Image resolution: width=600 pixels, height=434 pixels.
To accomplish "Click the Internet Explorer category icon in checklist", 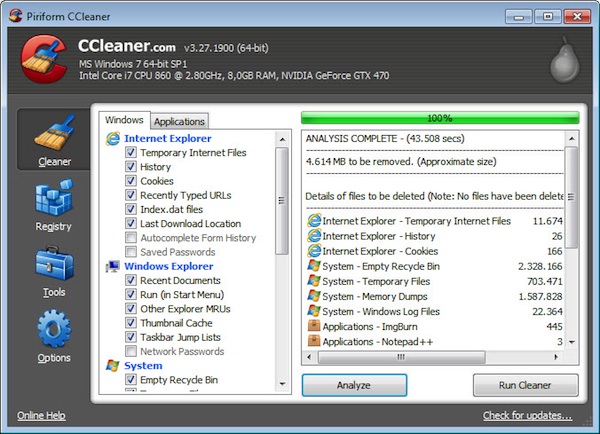I will coord(113,139).
